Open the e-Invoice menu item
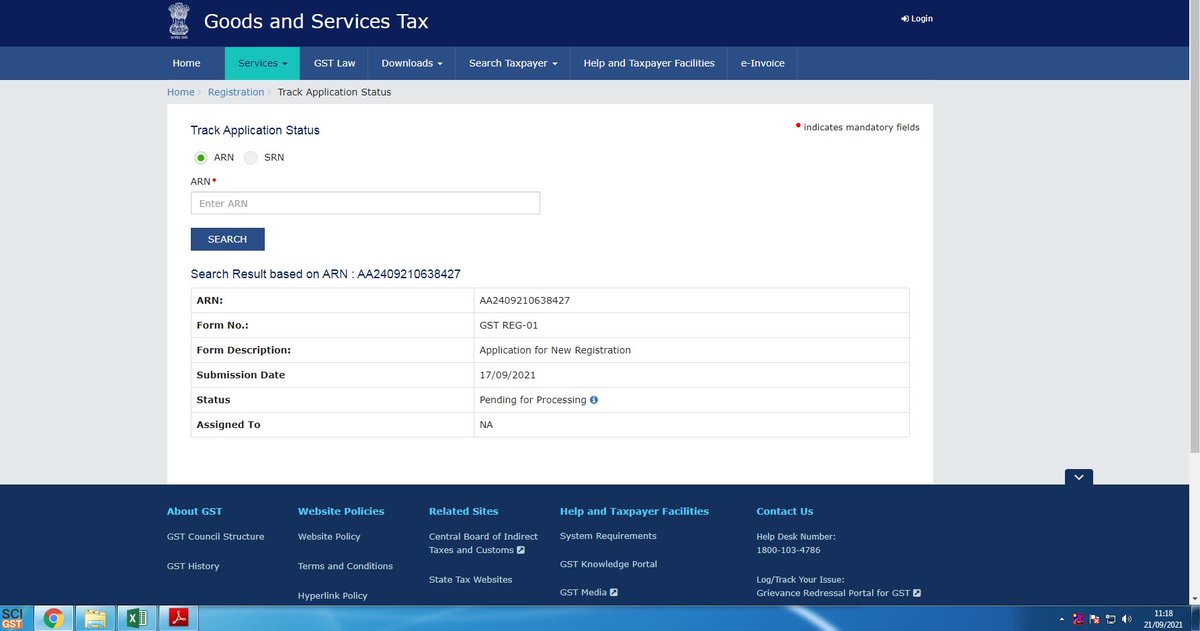This screenshot has height=631, width=1200. click(763, 63)
